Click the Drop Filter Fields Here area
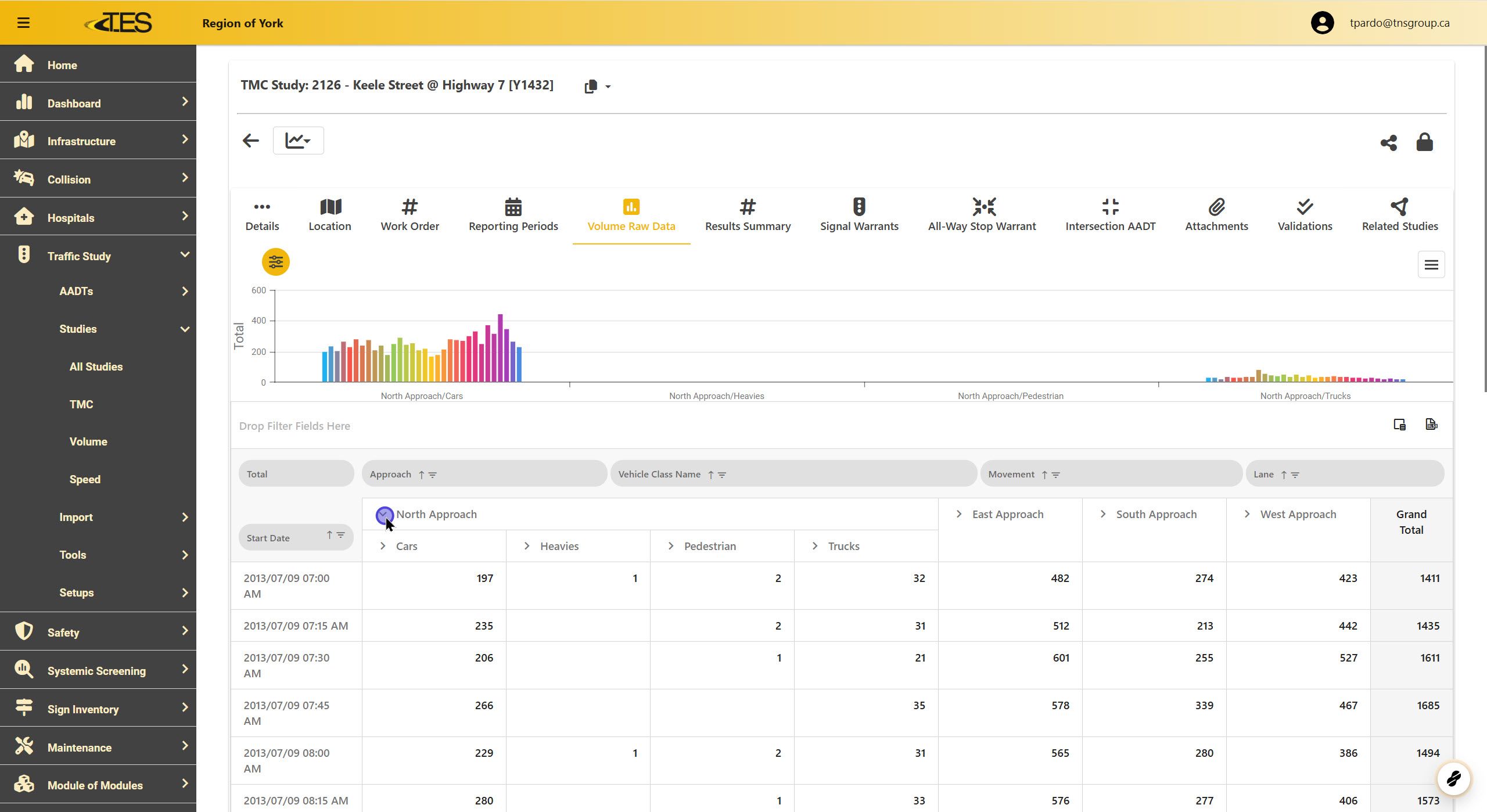 (294, 426)
